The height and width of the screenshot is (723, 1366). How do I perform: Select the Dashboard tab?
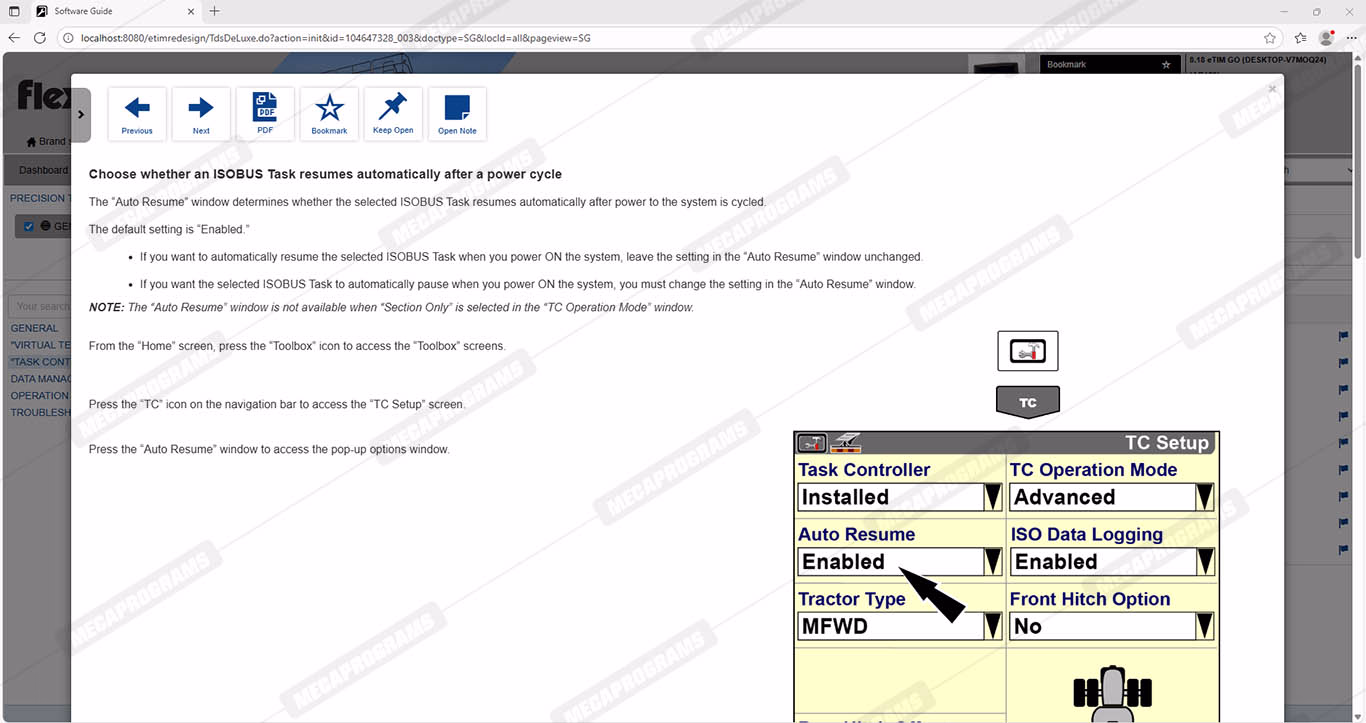tap(42, 170)
